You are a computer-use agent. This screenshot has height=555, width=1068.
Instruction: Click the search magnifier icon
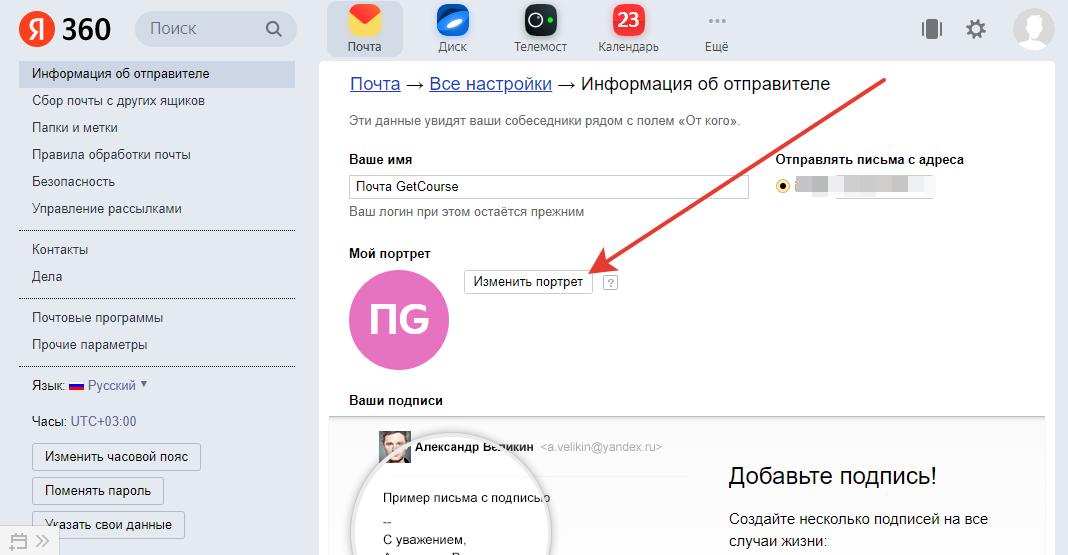coord(274,29)
